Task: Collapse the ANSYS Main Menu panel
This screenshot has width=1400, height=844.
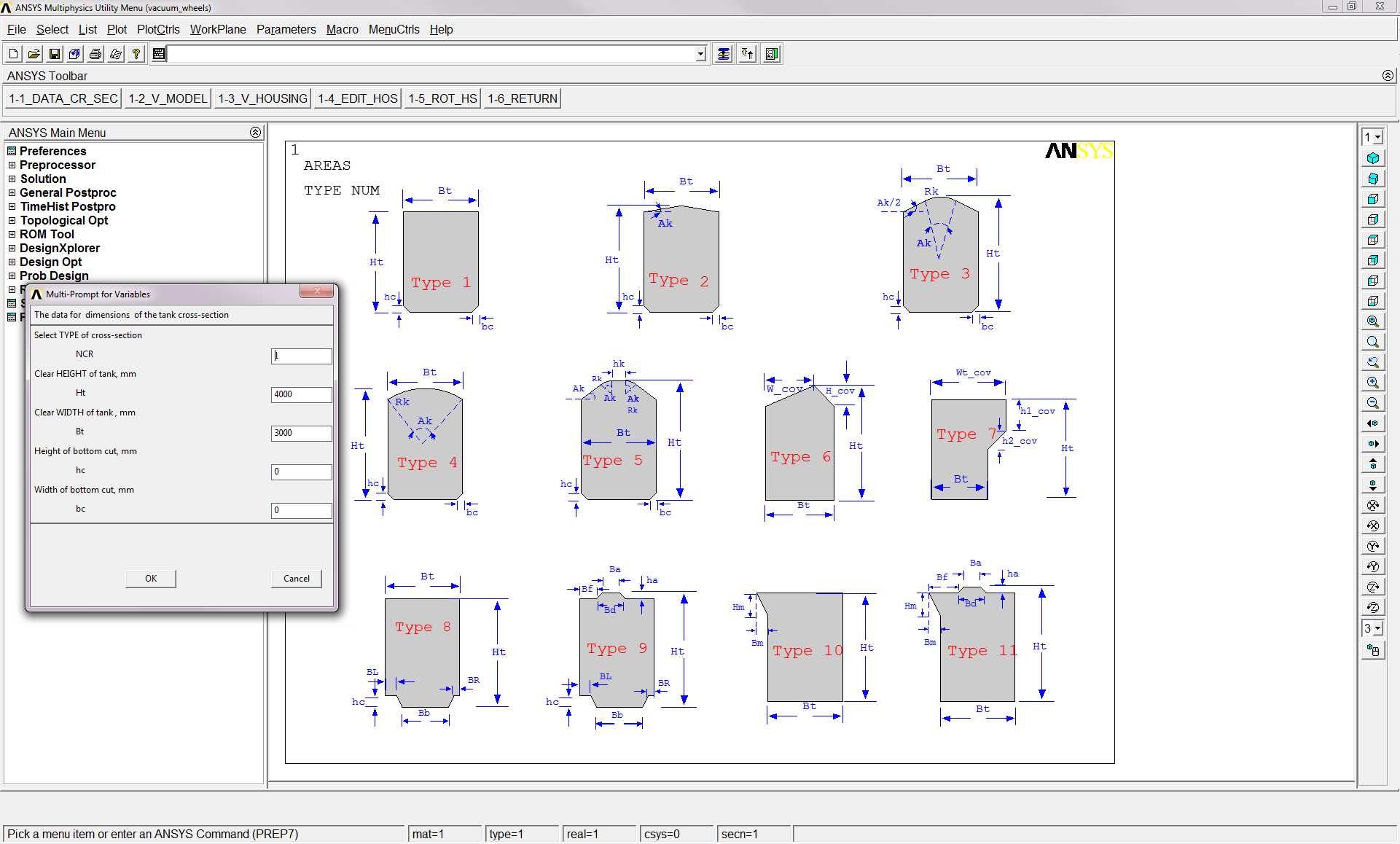Action: [x=255, y=133]
